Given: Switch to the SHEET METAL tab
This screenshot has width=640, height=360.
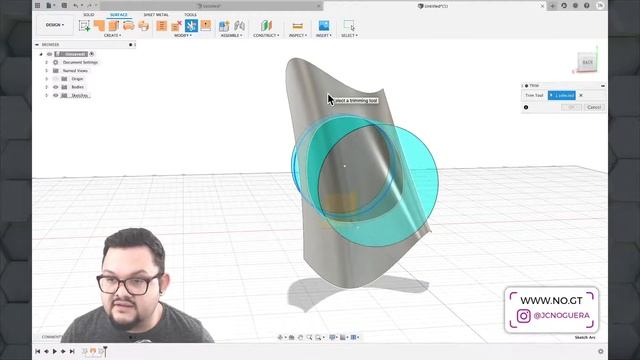Looking at the screenshot, I should 156,15.
